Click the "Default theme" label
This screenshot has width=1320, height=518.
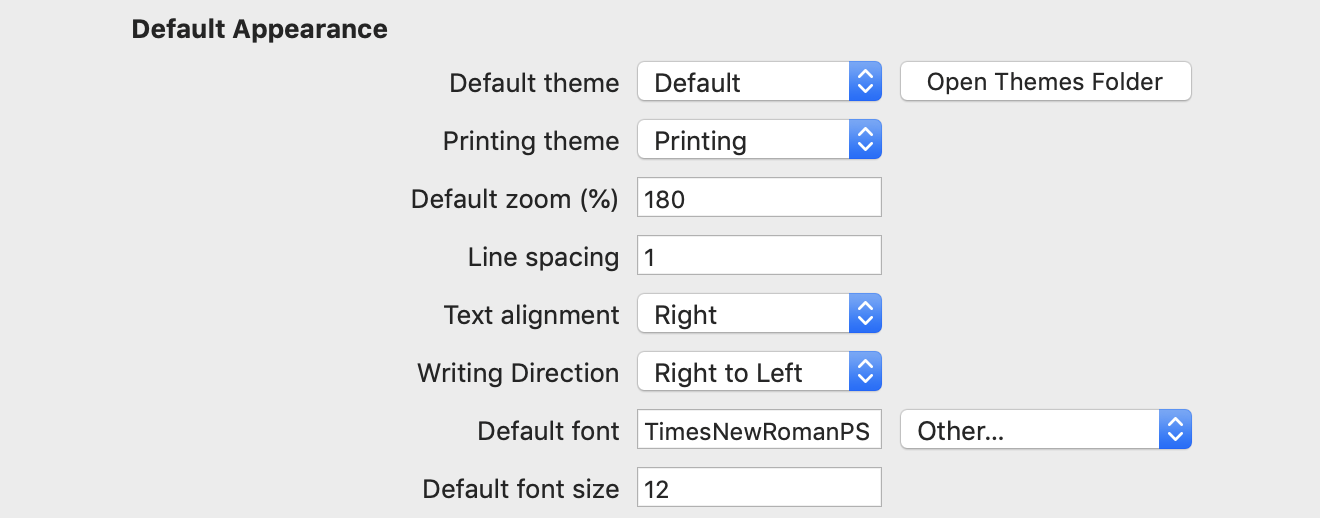pyautogui.click(x=534, y=83)
